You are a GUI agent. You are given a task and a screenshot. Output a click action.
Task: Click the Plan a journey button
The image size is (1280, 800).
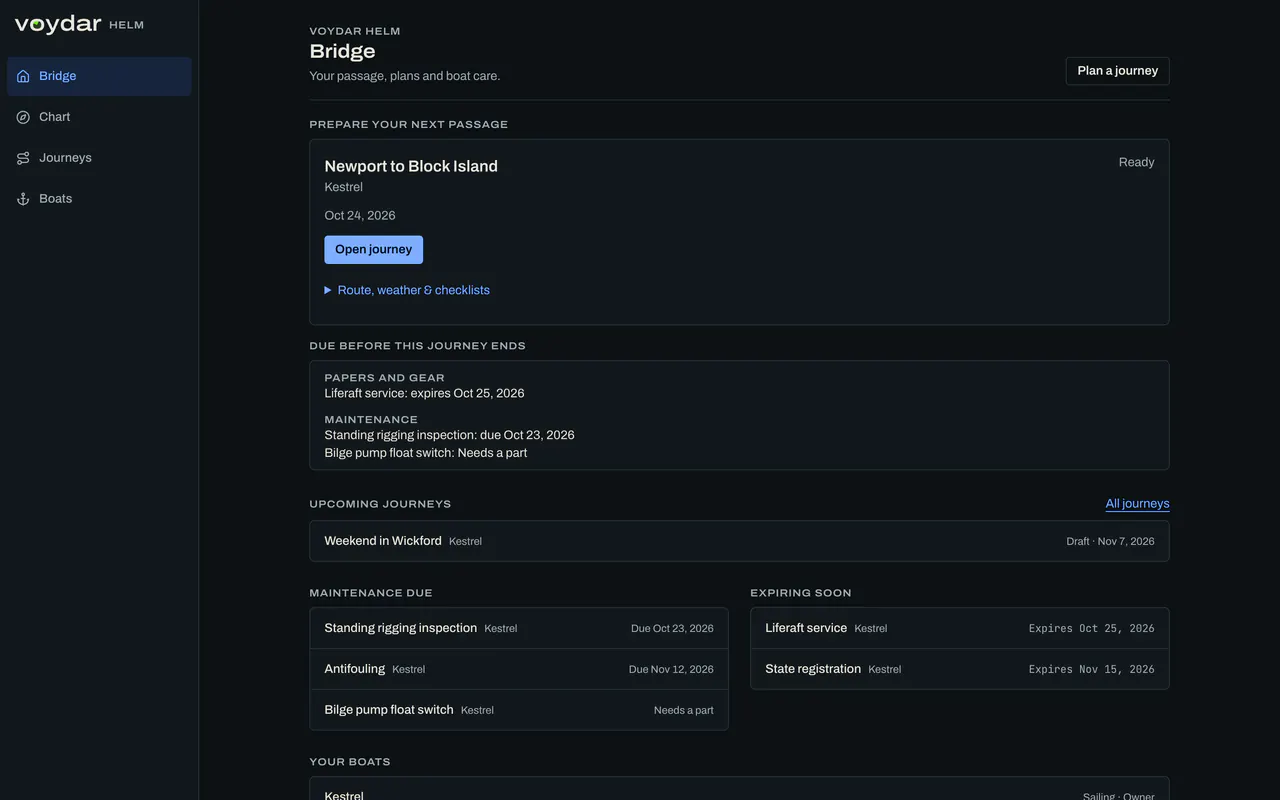tap(1117, 71)
